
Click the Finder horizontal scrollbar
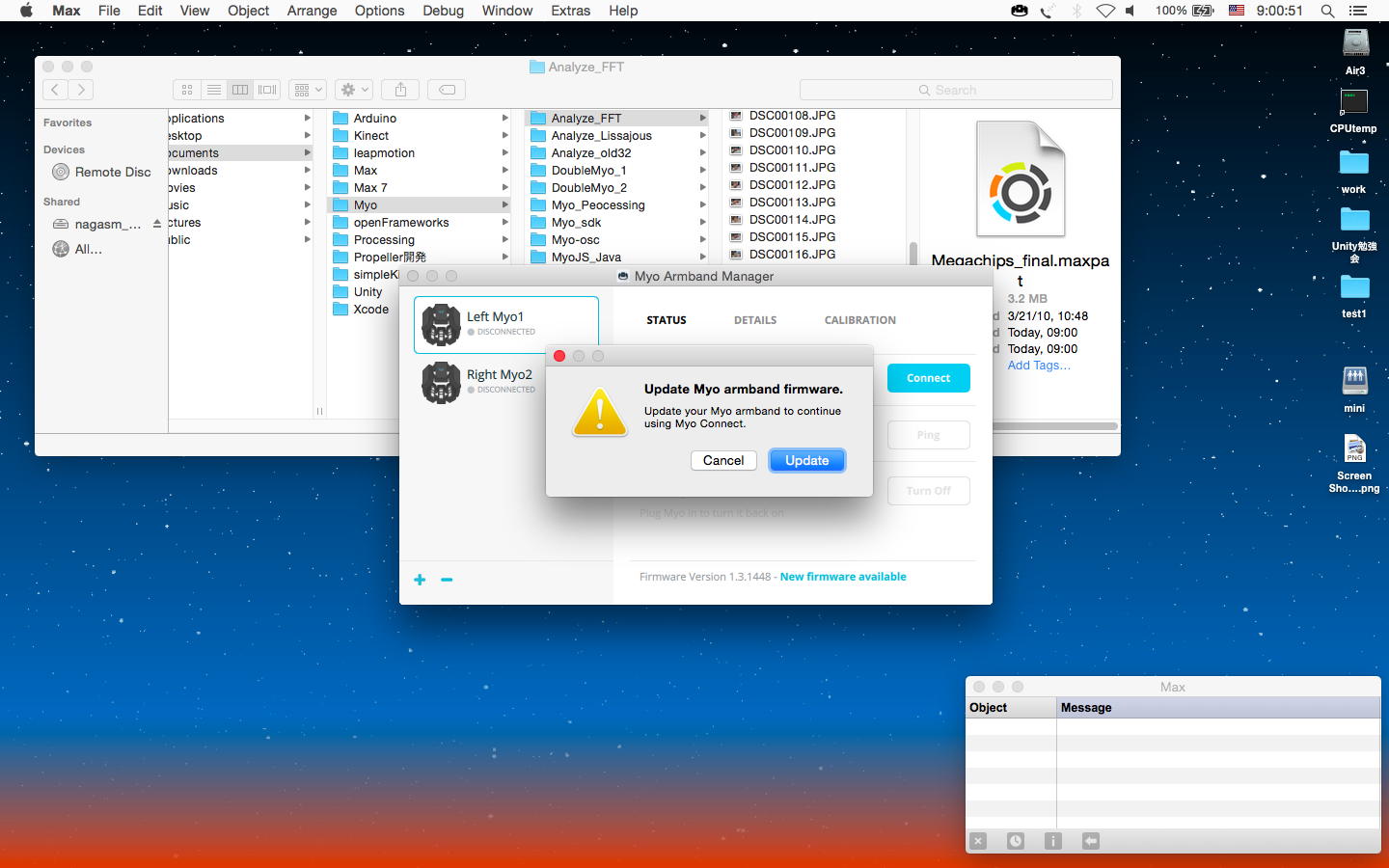(1054, 425)
